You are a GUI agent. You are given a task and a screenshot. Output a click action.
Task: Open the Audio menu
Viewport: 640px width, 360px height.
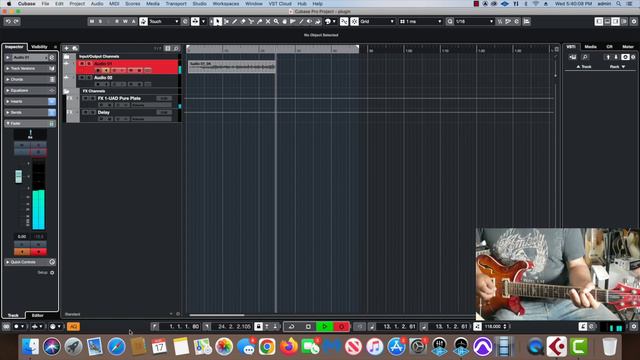[x=97, y=4]
